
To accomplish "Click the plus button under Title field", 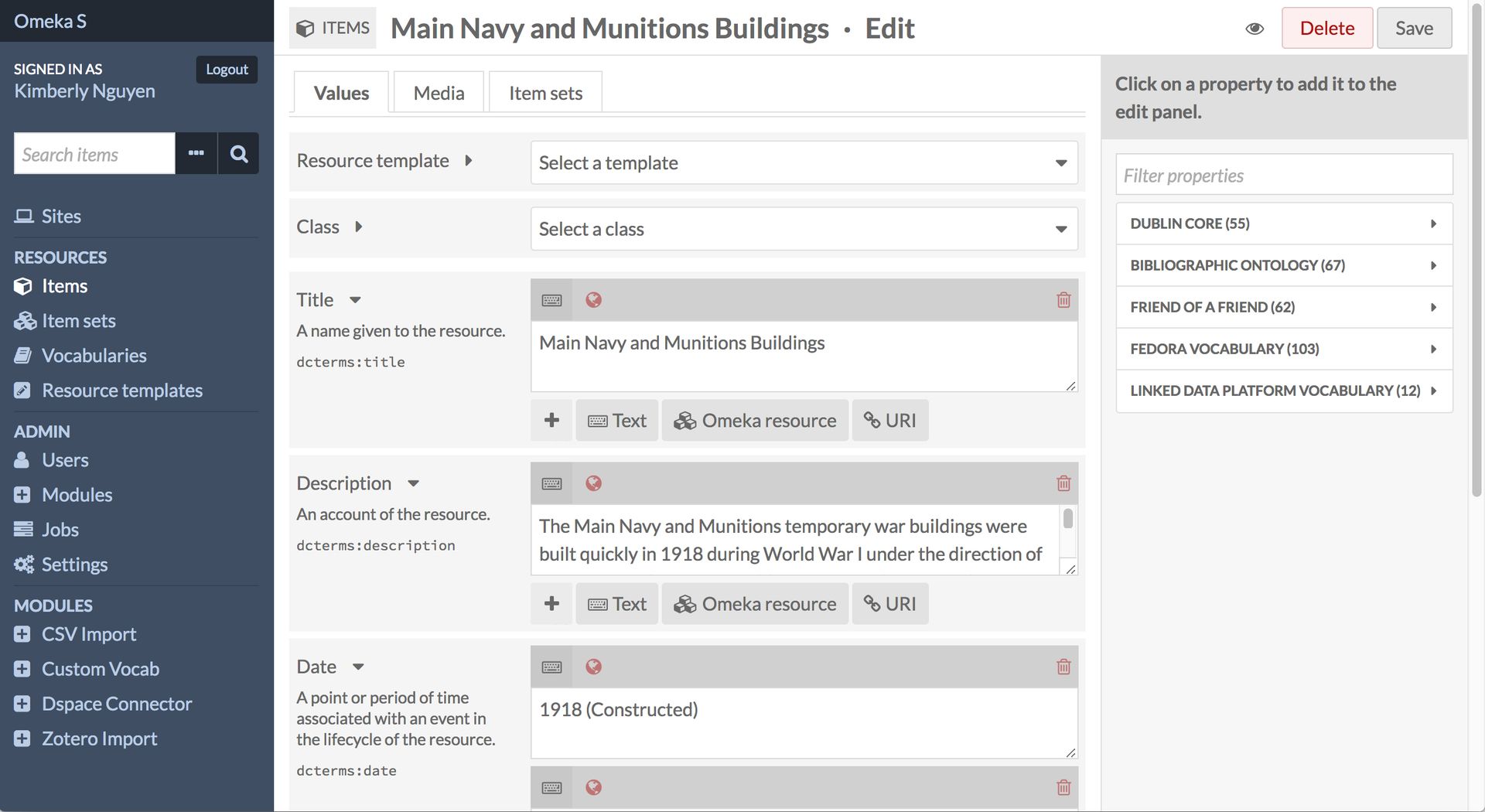I will point(551,421).
